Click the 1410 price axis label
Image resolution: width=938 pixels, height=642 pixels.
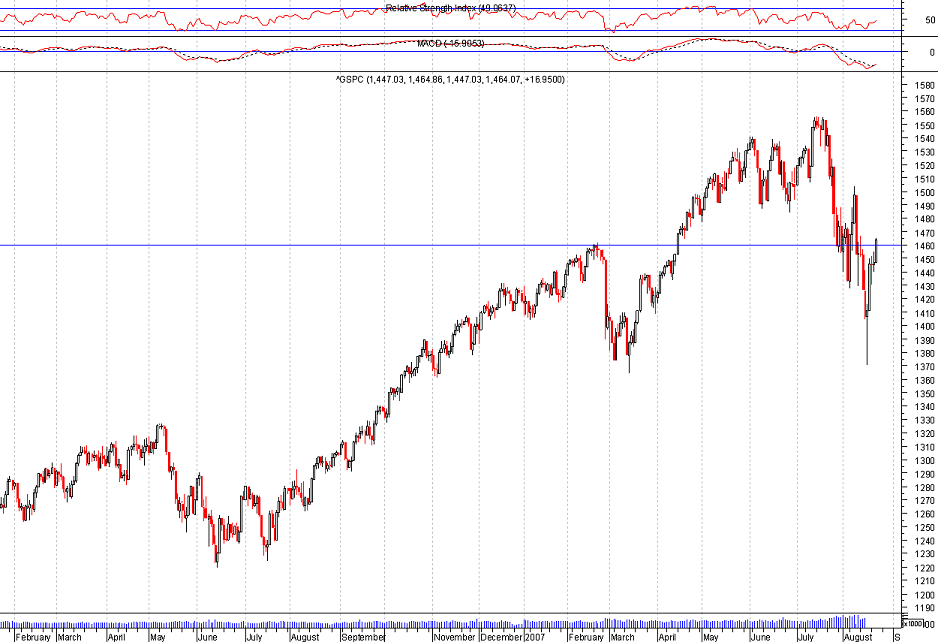point(925,313)
